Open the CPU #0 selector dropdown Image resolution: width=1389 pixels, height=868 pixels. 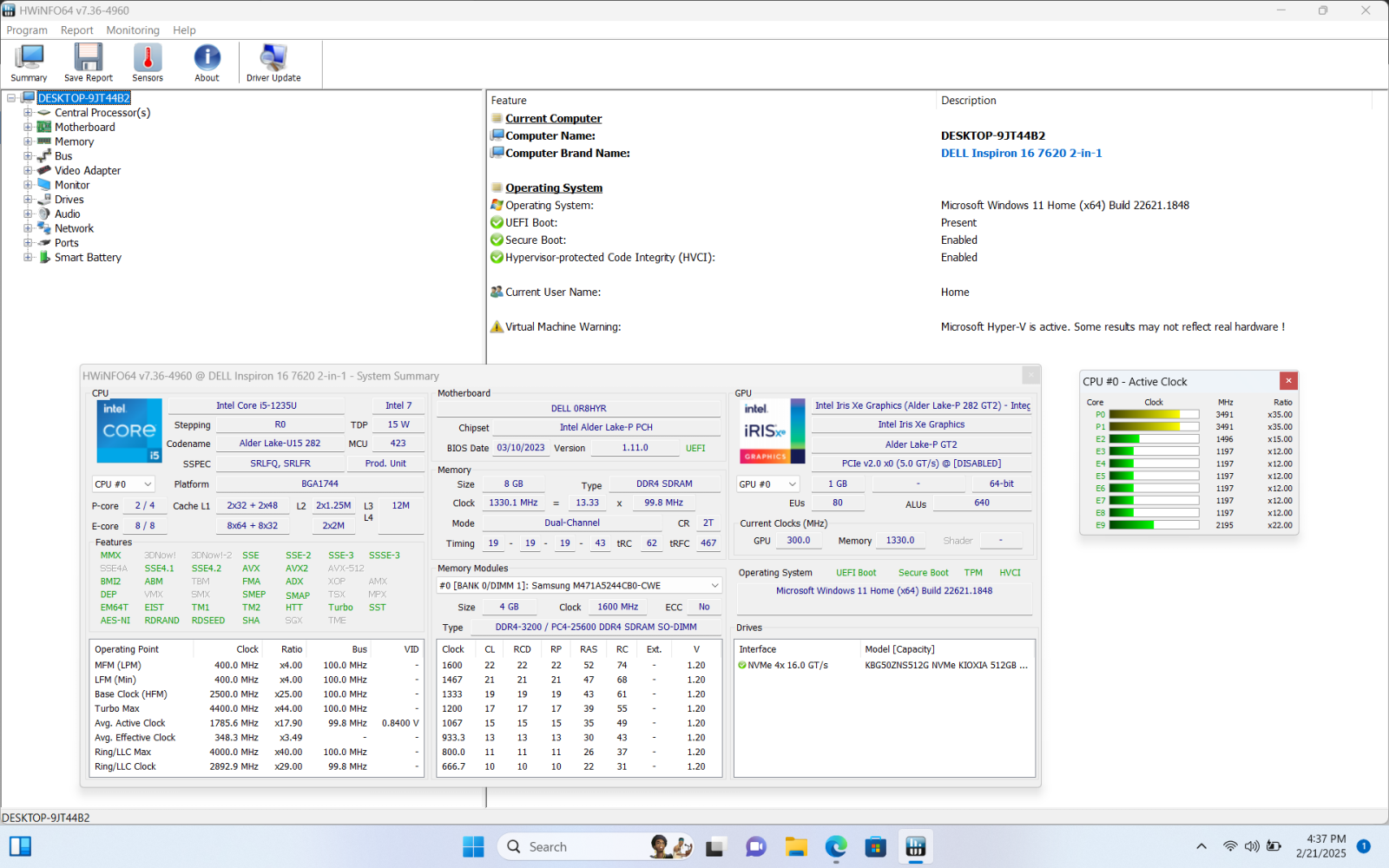(123, 484)
